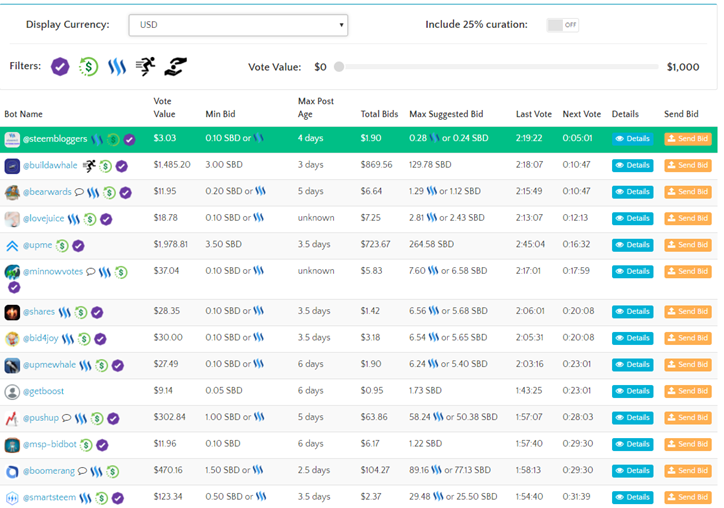Open the @smartsteem bot link
The image size is (724, 508).
[49, 497]
